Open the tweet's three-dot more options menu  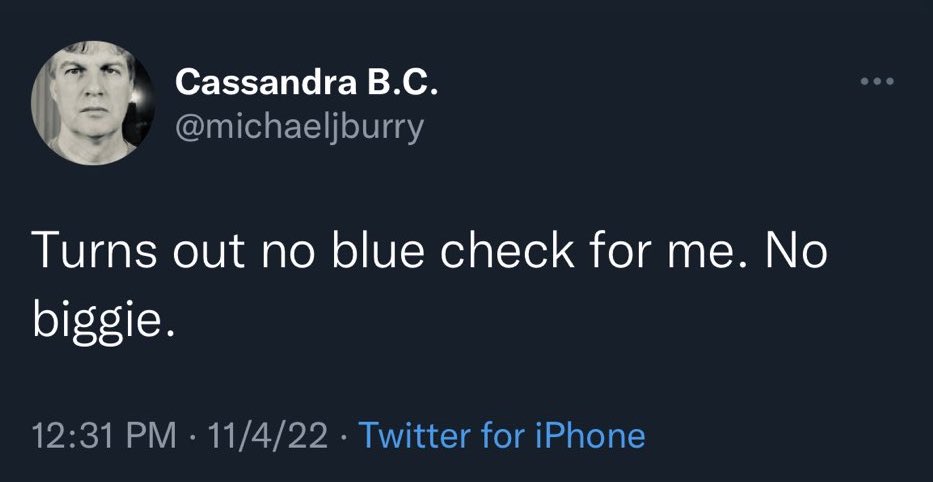click(x=877, y=84)
